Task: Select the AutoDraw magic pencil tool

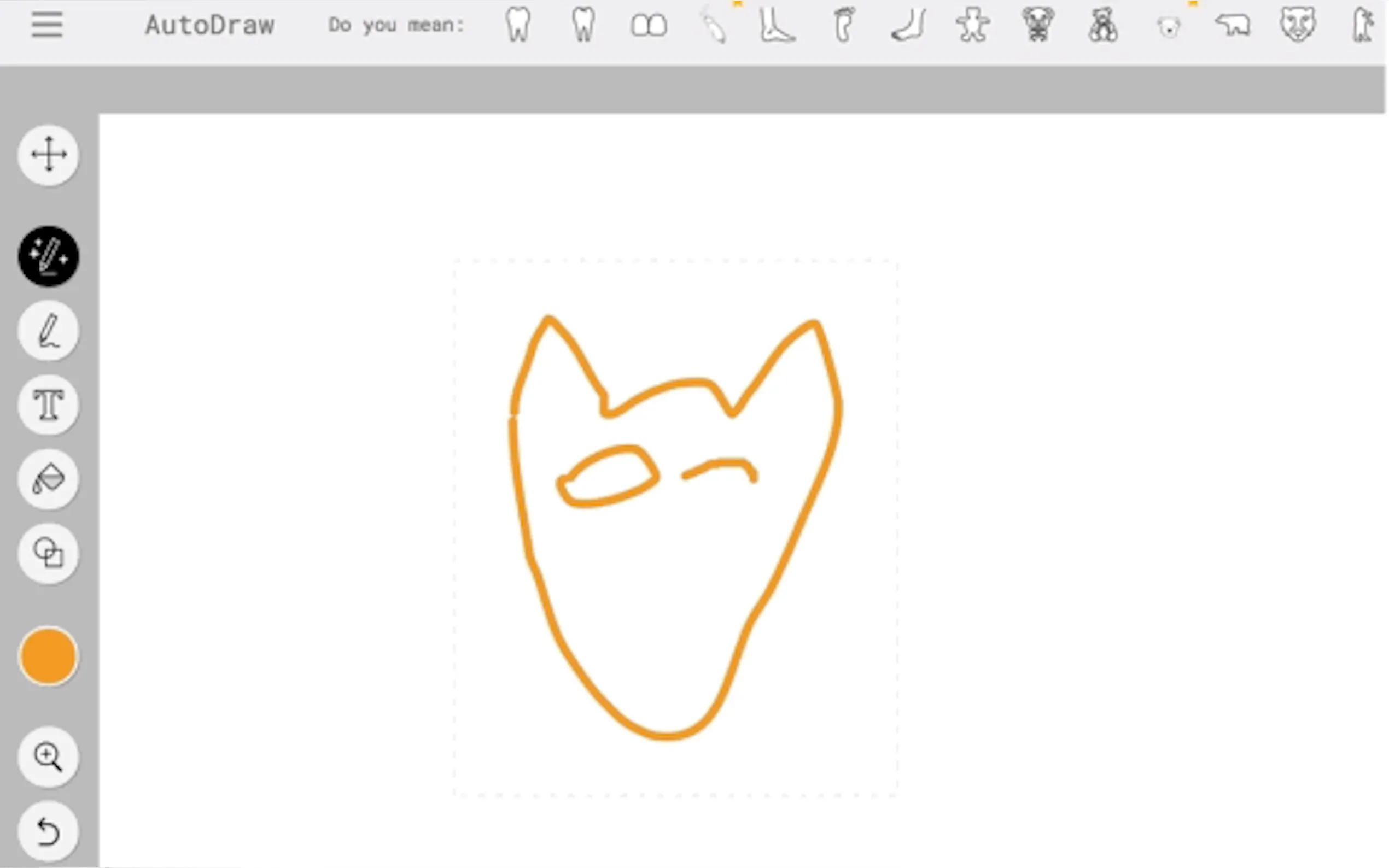Action: [49, 256]
